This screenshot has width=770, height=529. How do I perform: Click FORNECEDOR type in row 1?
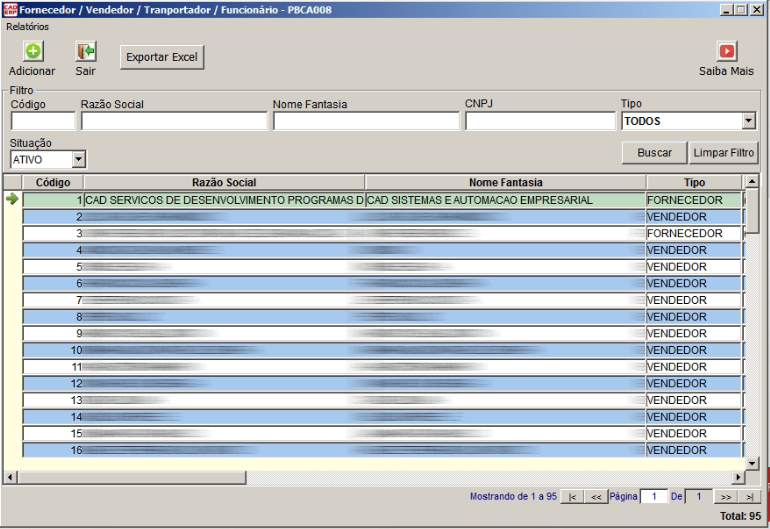(x=694, y=200)
